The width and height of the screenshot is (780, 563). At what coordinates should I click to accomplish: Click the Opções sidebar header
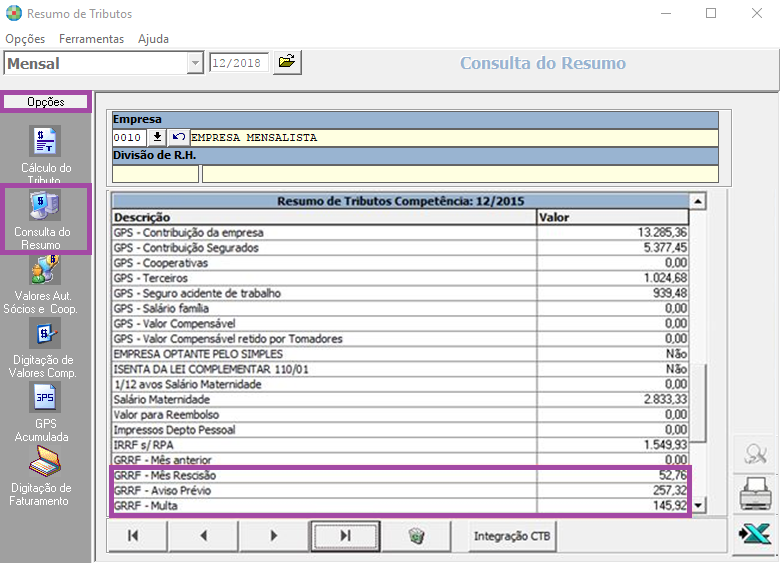click(x=46, y=102)
